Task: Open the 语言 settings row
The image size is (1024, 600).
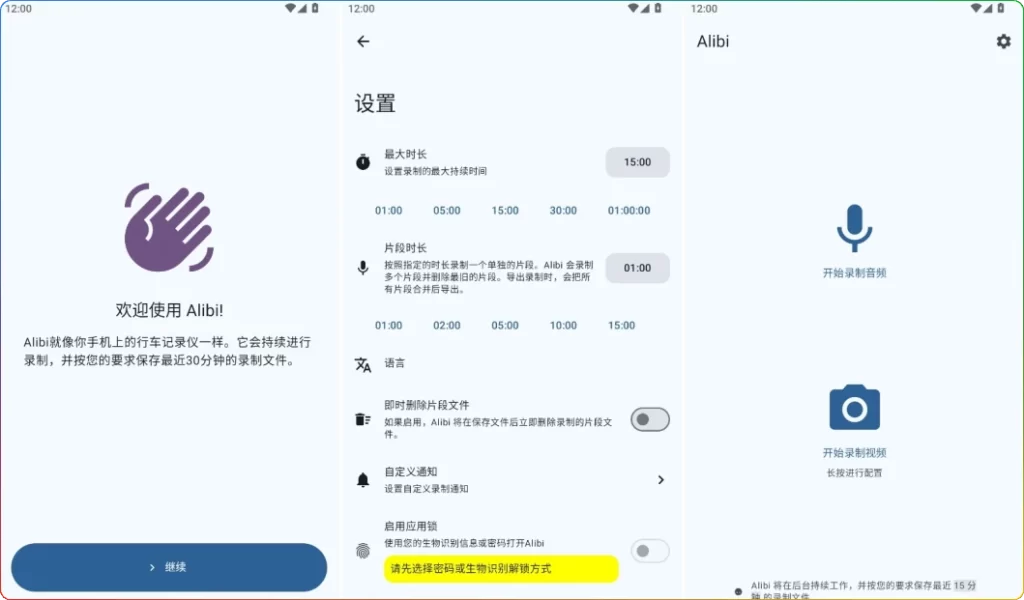Action: [x=397, y=363]
